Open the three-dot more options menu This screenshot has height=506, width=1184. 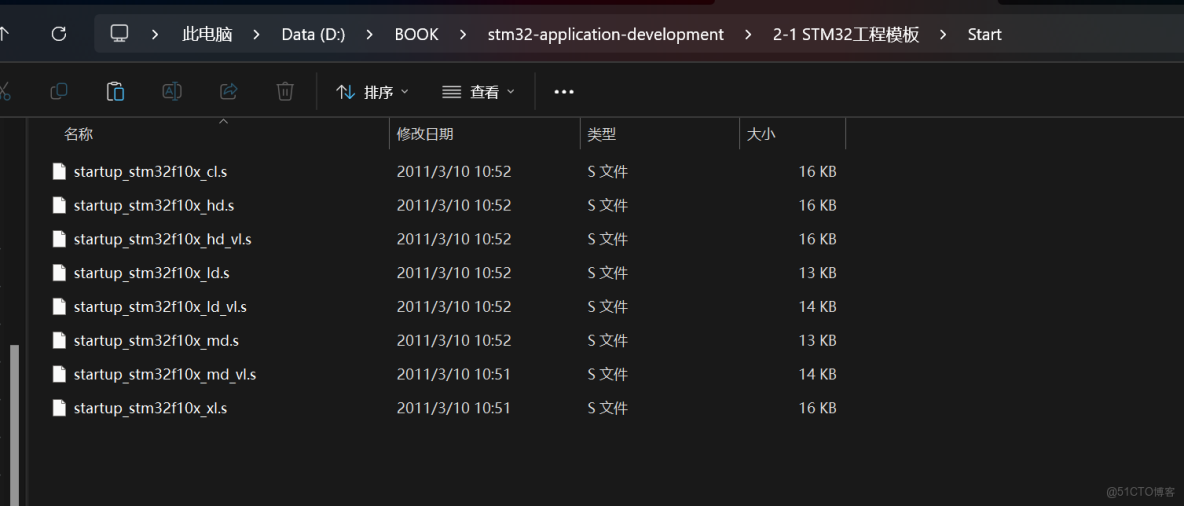point(564,91)
